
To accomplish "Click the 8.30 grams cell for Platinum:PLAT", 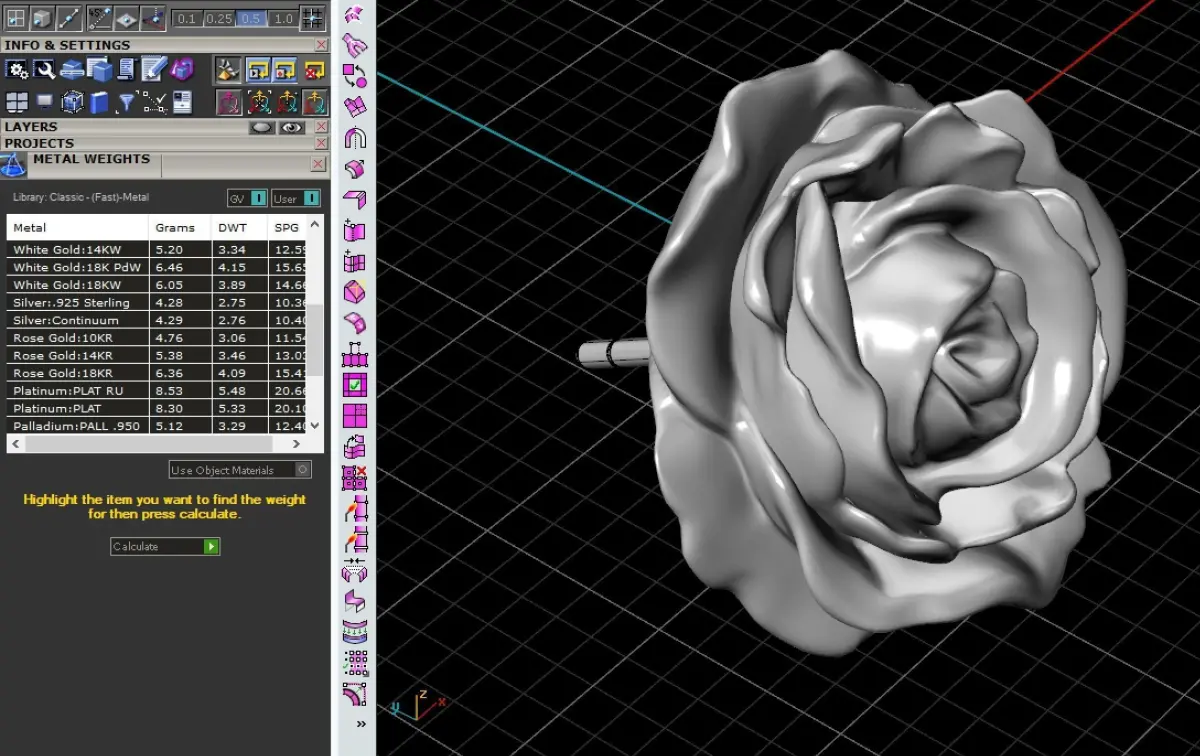I will (x=180, y=408).
